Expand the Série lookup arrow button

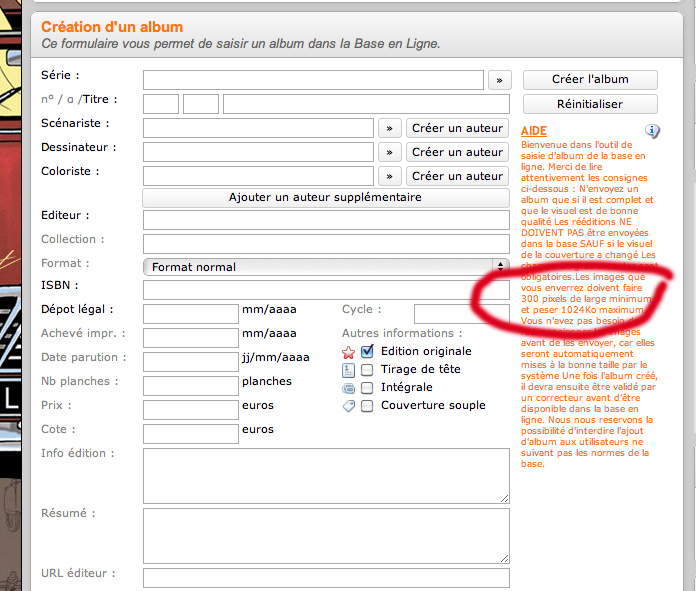[x=499, y=80]
